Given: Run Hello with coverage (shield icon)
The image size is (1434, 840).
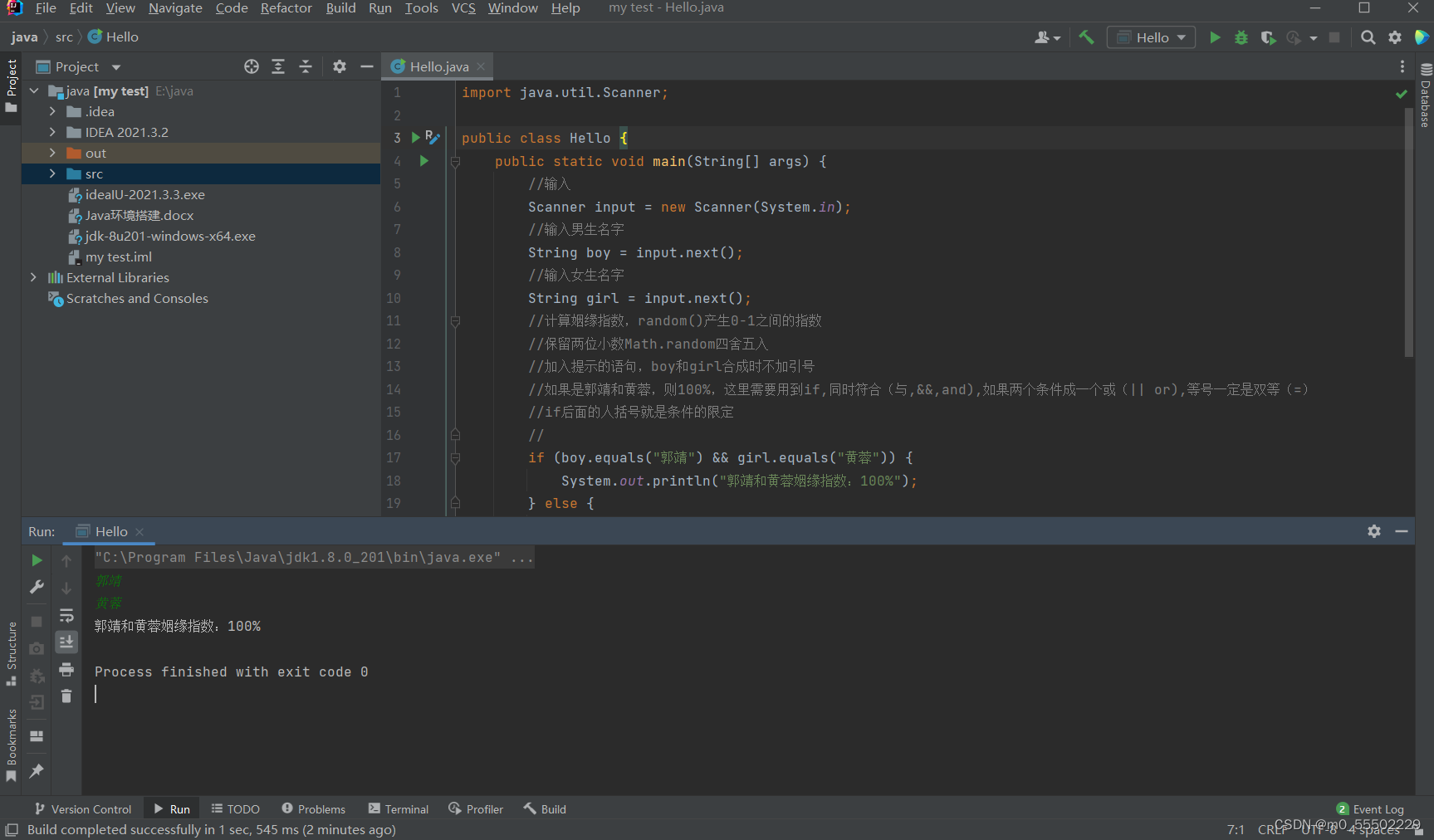Looking at the screenshot, I should point(1268,37).
